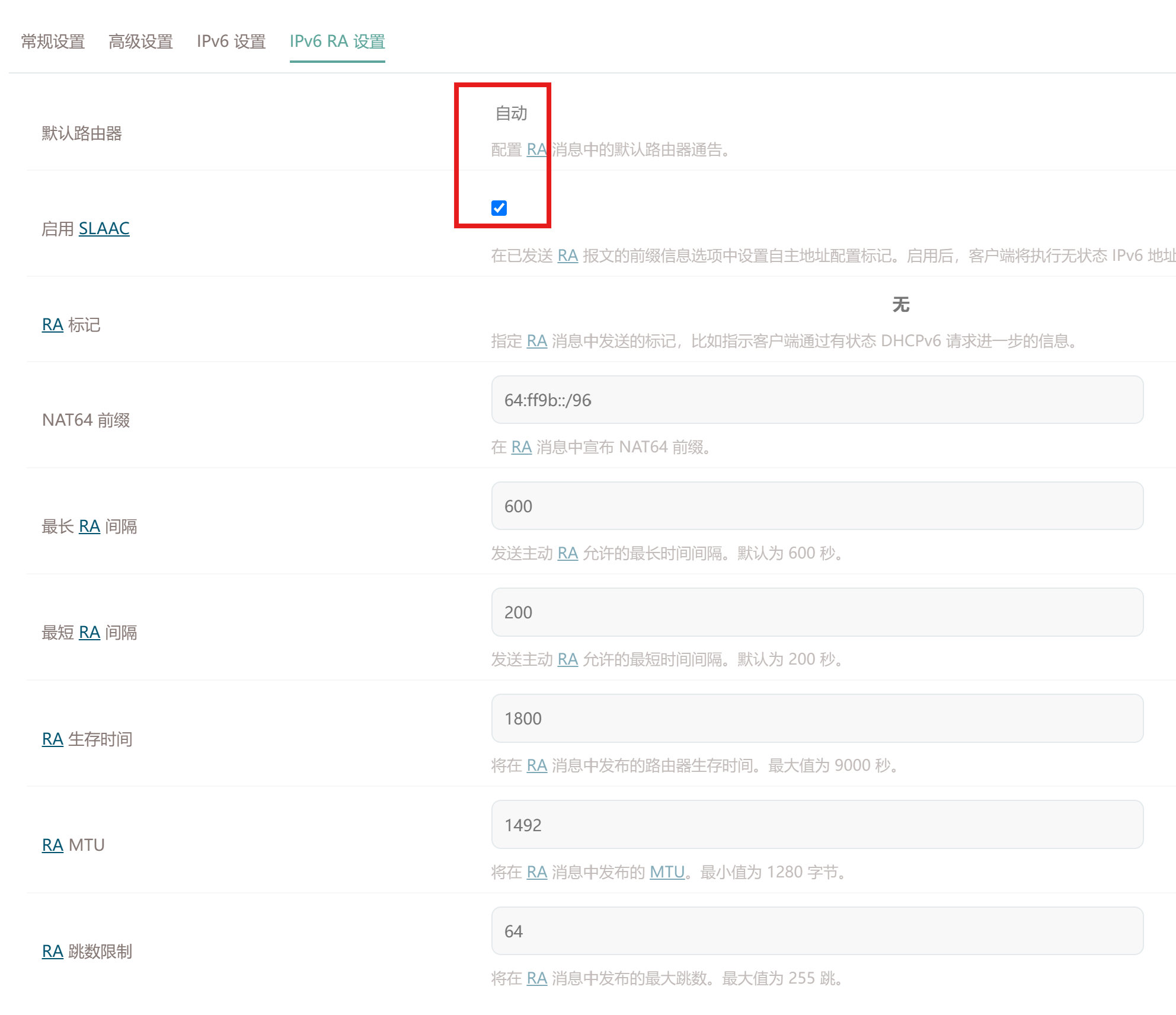Click the RA MTU field with 1492
Image resolution: width=1176 pixels, height=1015 pixels.
click(x=817, y=825)
